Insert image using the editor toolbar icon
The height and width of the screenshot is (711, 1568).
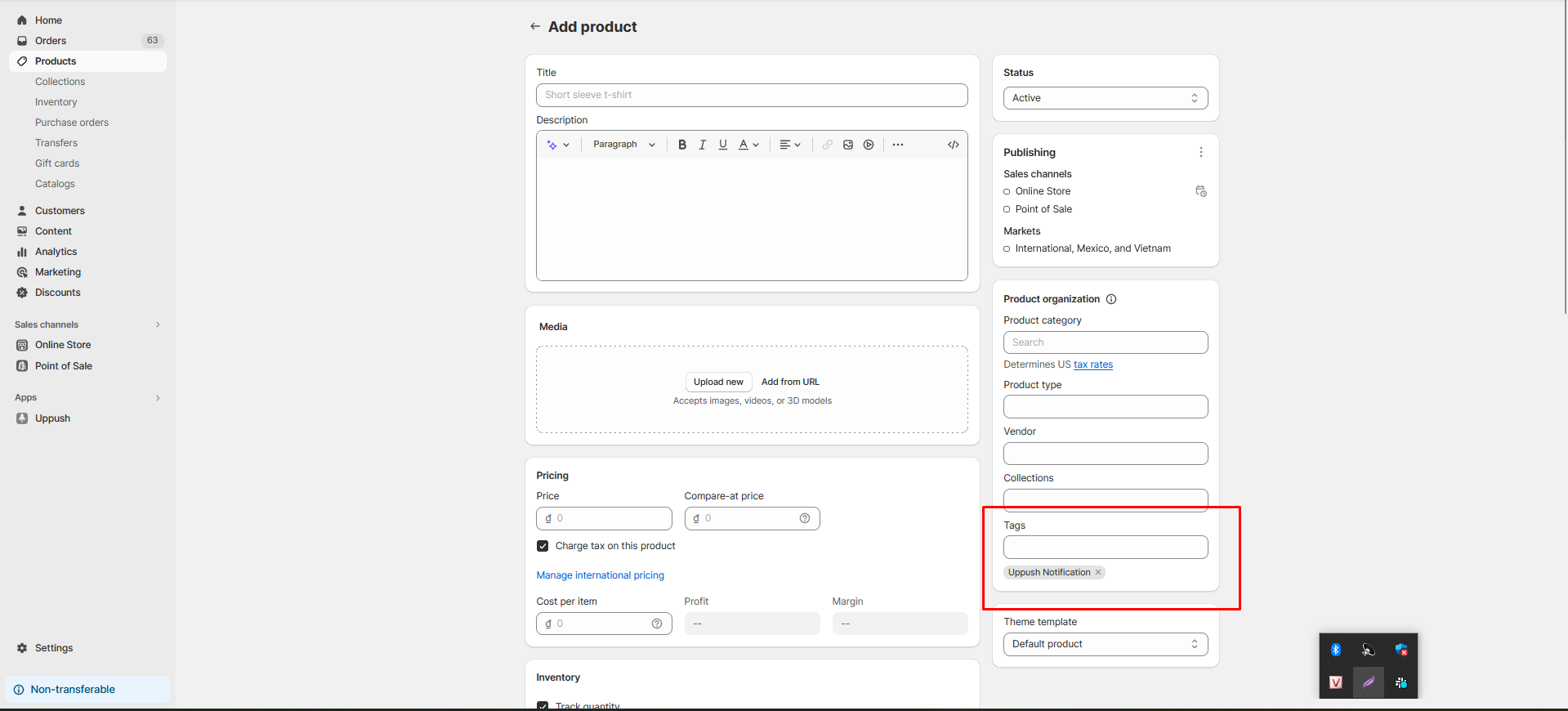click(x=848, y=145)
